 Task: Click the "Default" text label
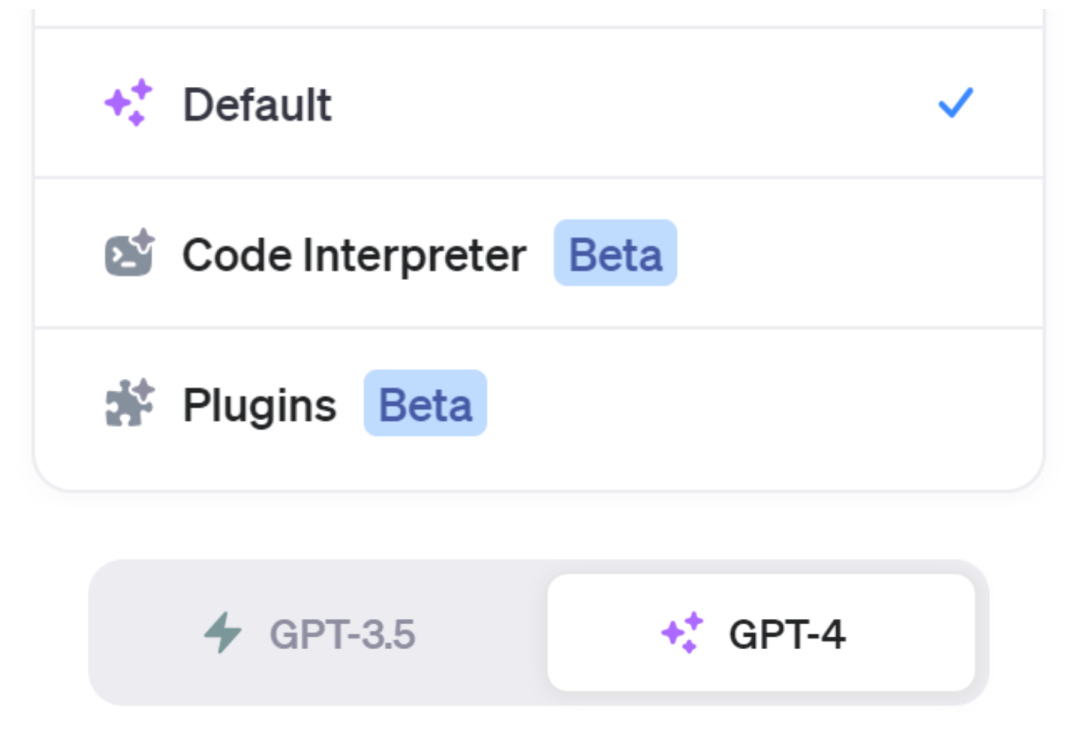click(x=257, y=104)
